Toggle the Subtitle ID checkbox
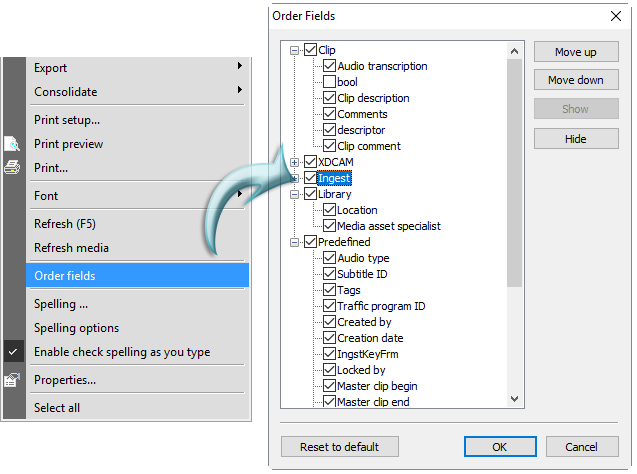The width and height of the screenshot is (637, 474). [329, 274]
